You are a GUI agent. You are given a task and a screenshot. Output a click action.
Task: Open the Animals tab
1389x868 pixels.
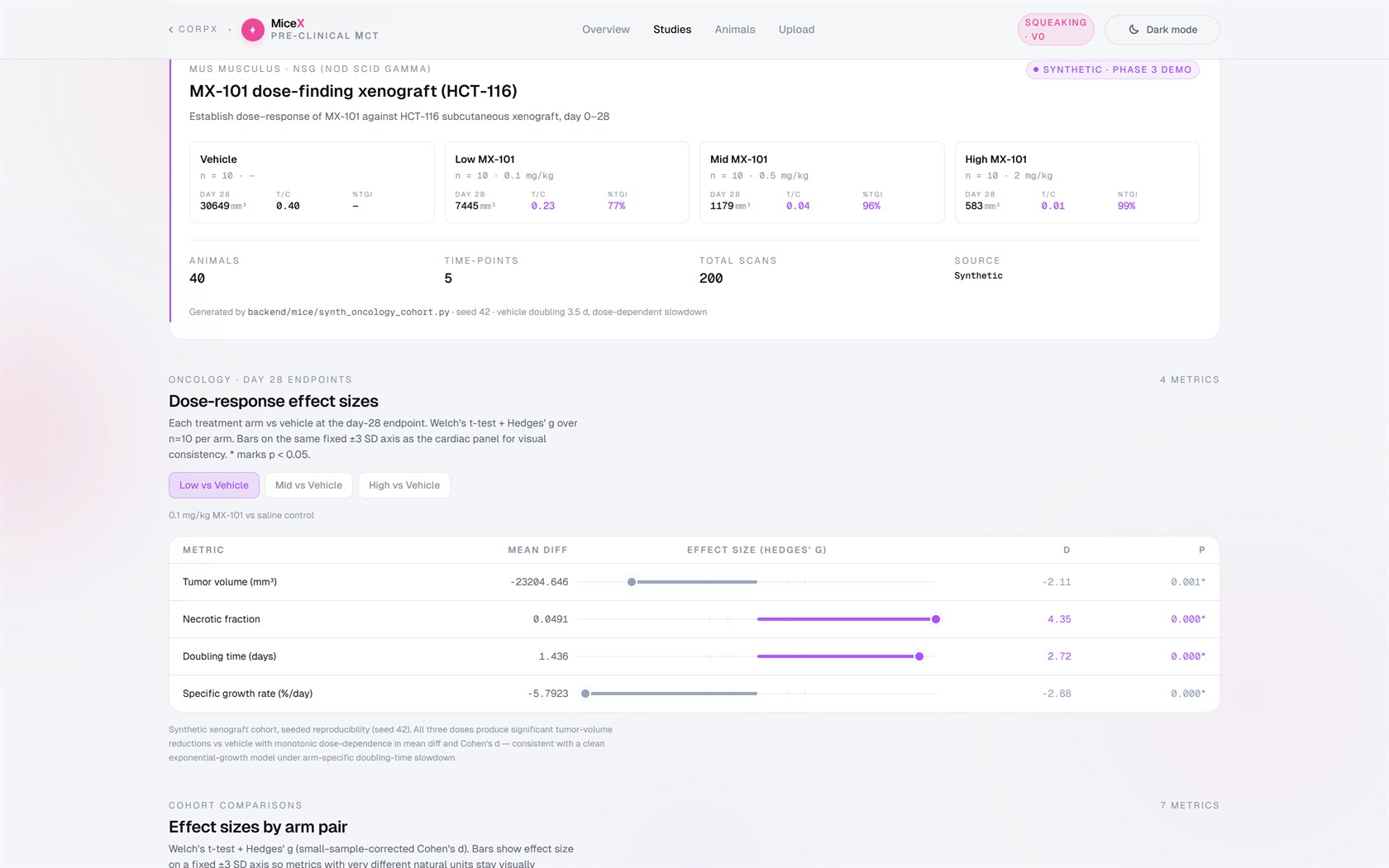[735, 30]
